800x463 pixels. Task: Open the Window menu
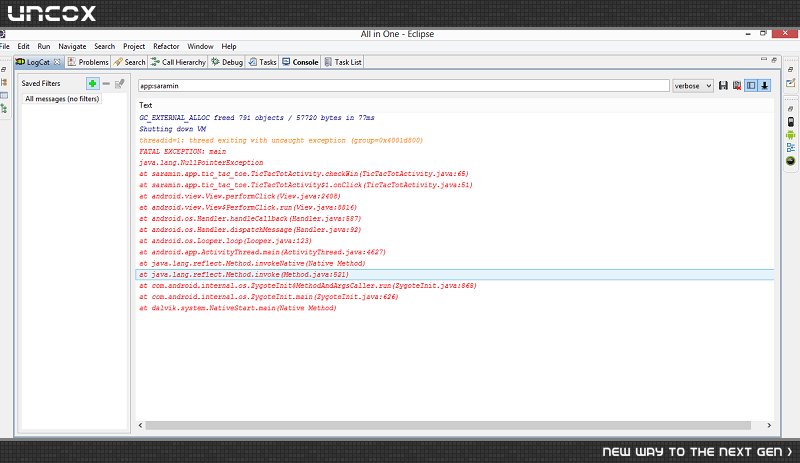(200, 46)
